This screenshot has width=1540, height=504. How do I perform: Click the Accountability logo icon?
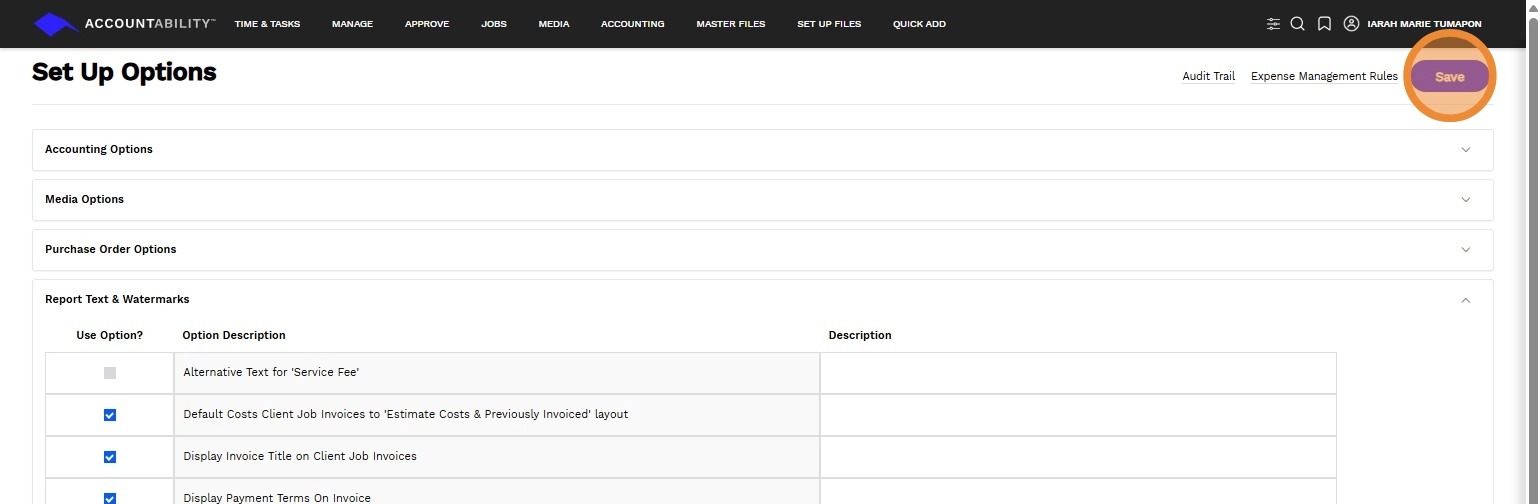point(56,24)
